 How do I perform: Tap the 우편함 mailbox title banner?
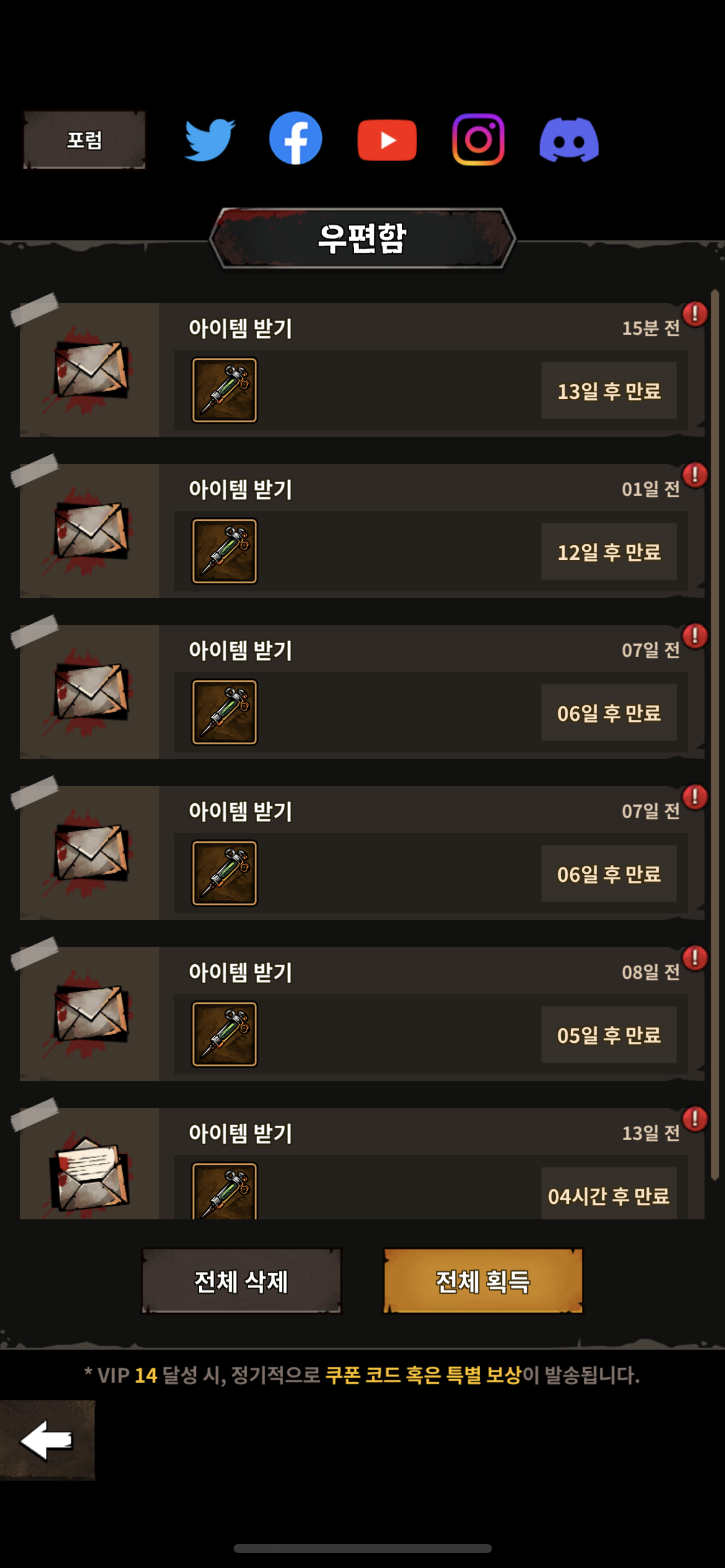tap(362, 238)
